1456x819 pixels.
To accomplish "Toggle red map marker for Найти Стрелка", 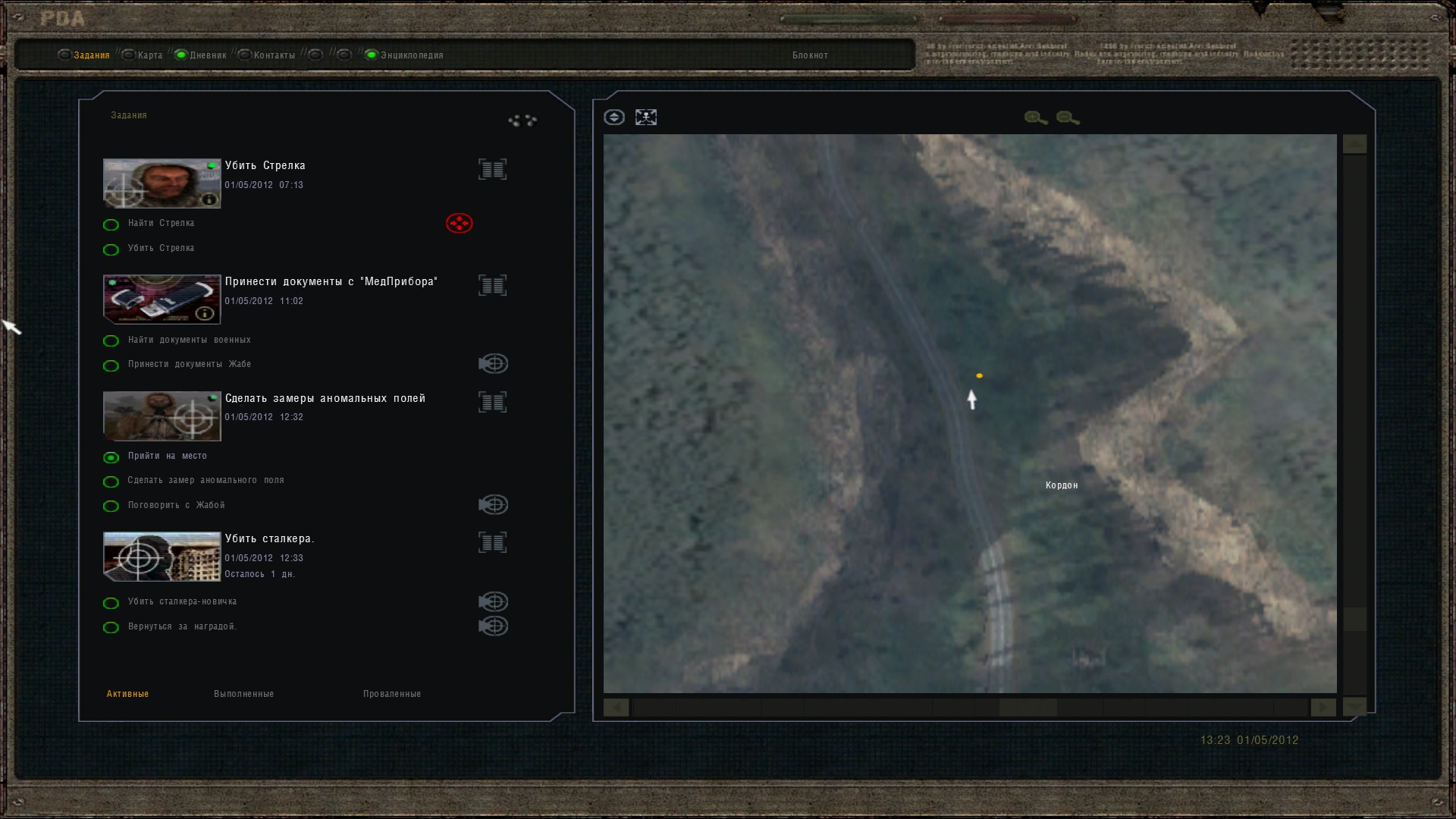I will click(459, 224).
